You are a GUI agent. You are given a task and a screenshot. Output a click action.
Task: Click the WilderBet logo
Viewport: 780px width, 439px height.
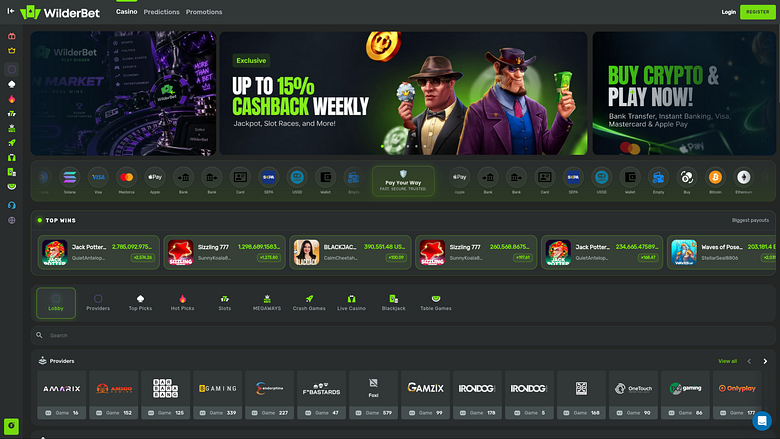click(60, 12)
